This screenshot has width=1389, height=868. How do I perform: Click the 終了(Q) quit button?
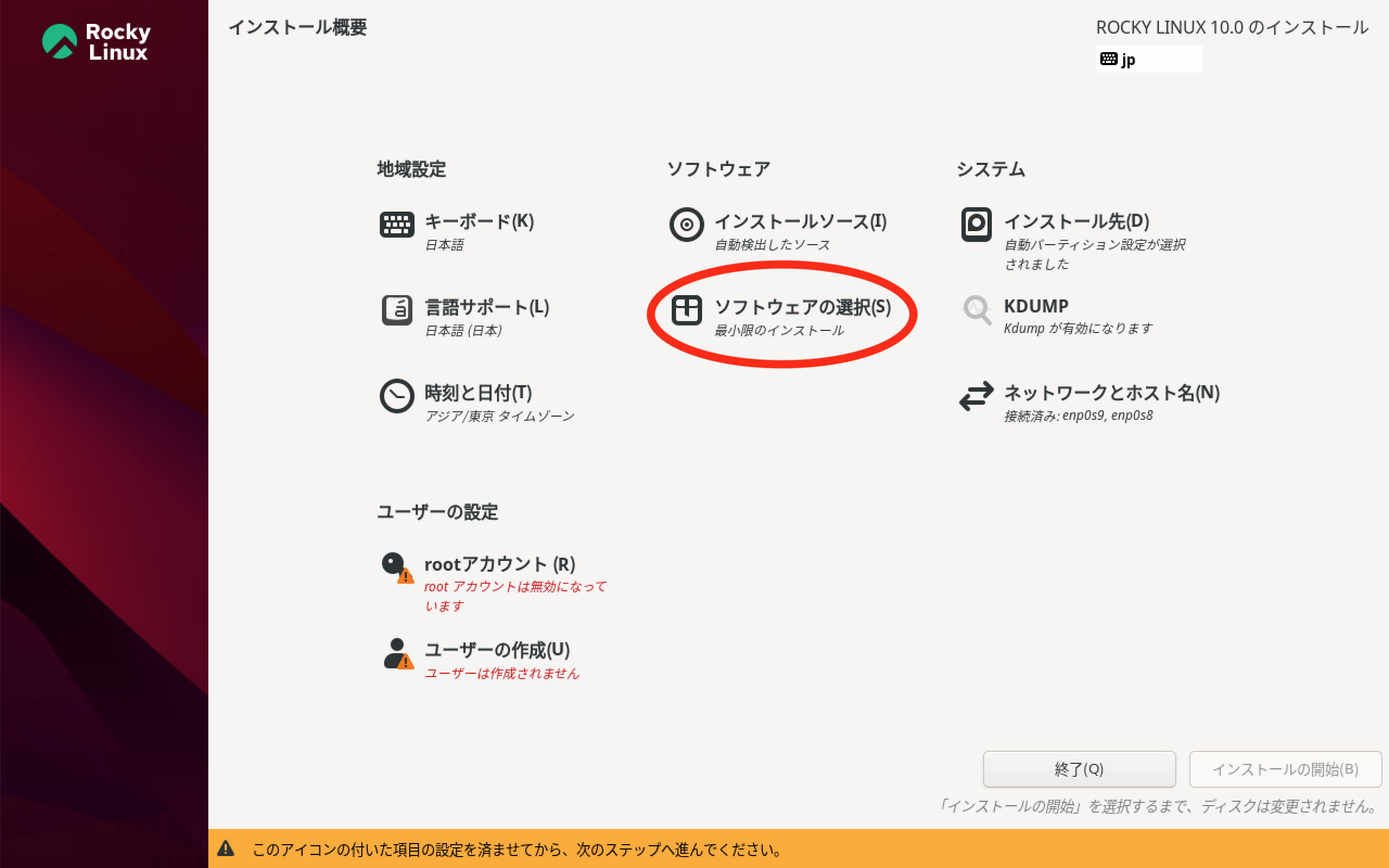click(1079, 769)
